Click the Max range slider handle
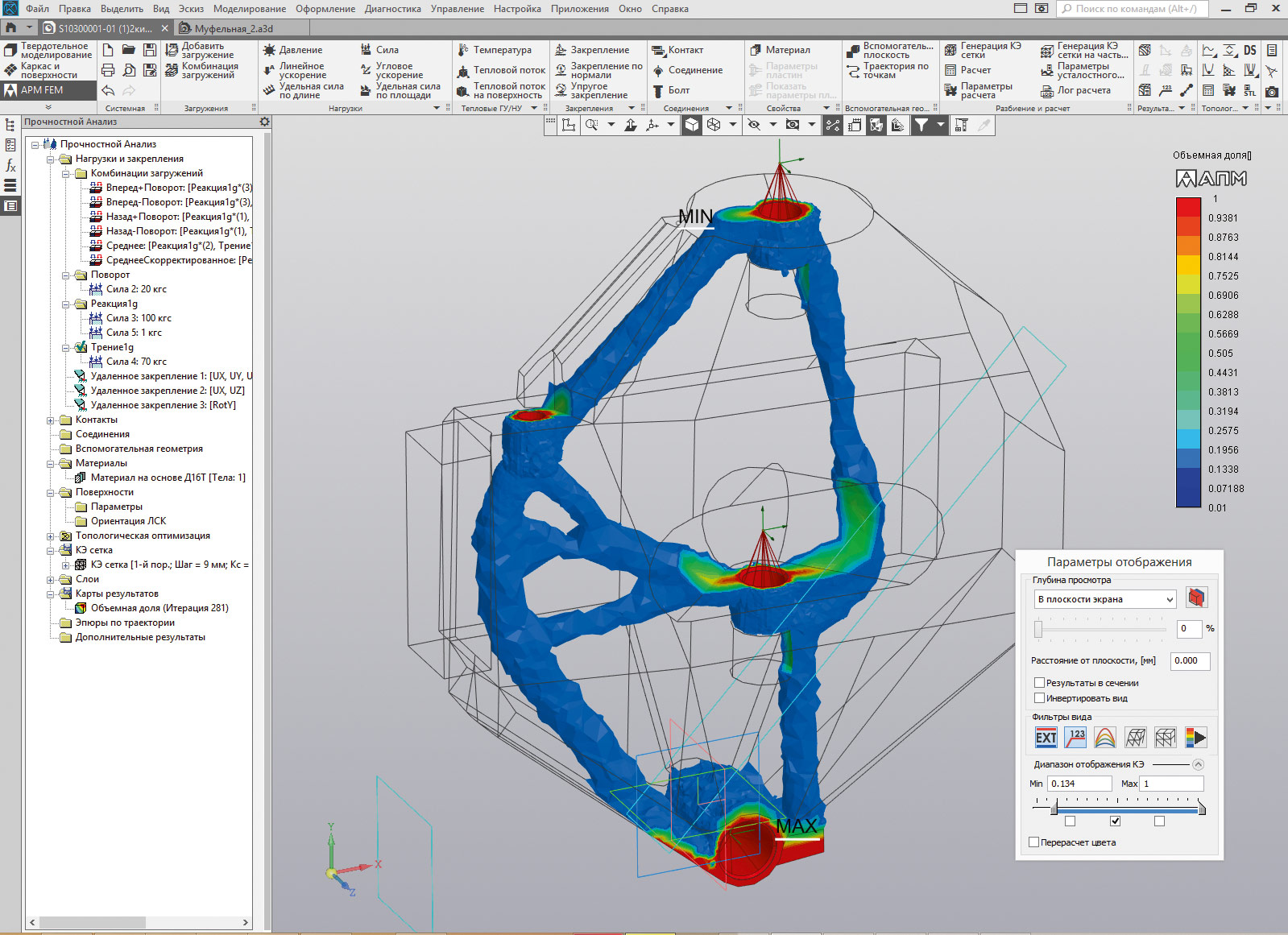The width and height of the screenshot is (1288, 935). [x=1202, y=808]
